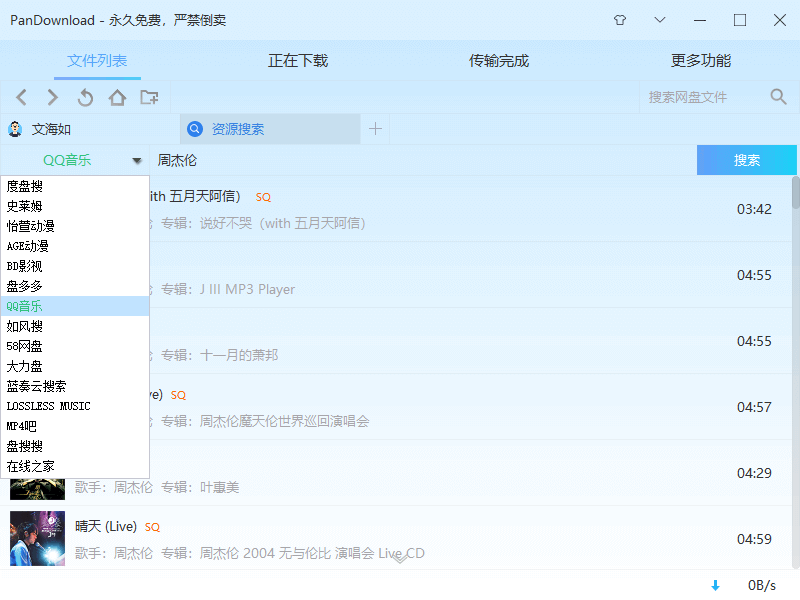Image resolution: width=800 pixels, height=600 pixels.
Task: Click the download speed arrow icon
Action: pyautogui.click(x=715, y=585)
